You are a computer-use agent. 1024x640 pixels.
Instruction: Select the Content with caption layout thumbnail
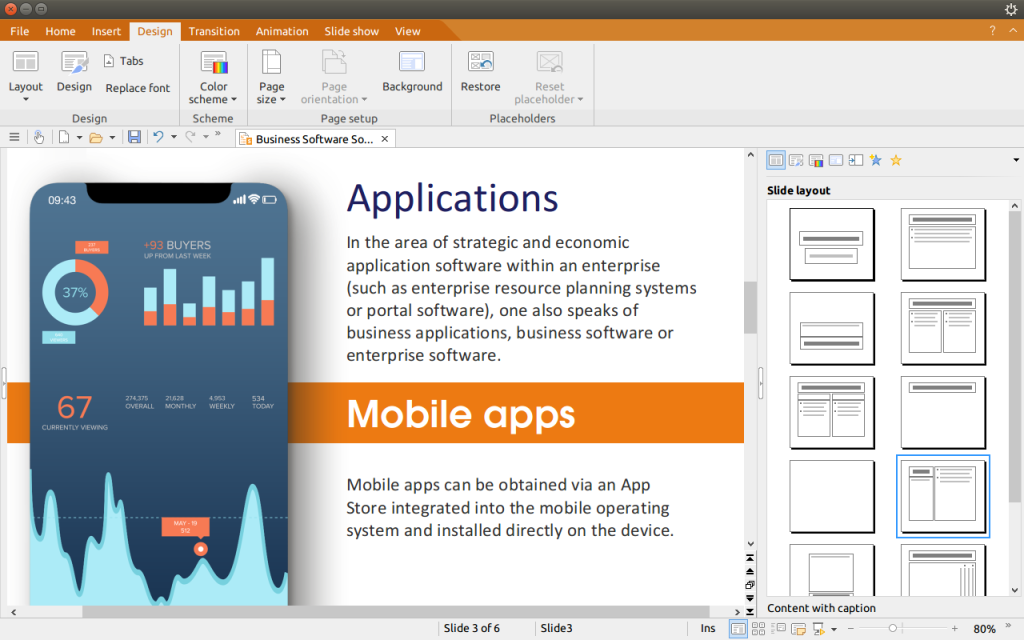pos(942,496)
